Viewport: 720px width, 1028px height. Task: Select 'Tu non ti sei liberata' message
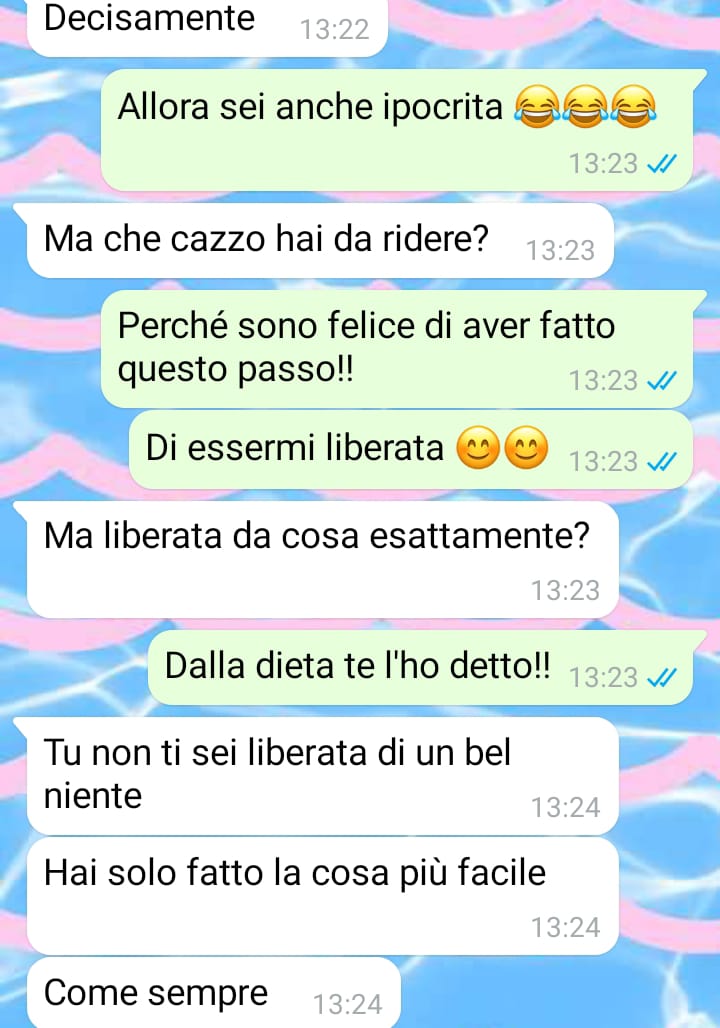[x=323, y=776]
